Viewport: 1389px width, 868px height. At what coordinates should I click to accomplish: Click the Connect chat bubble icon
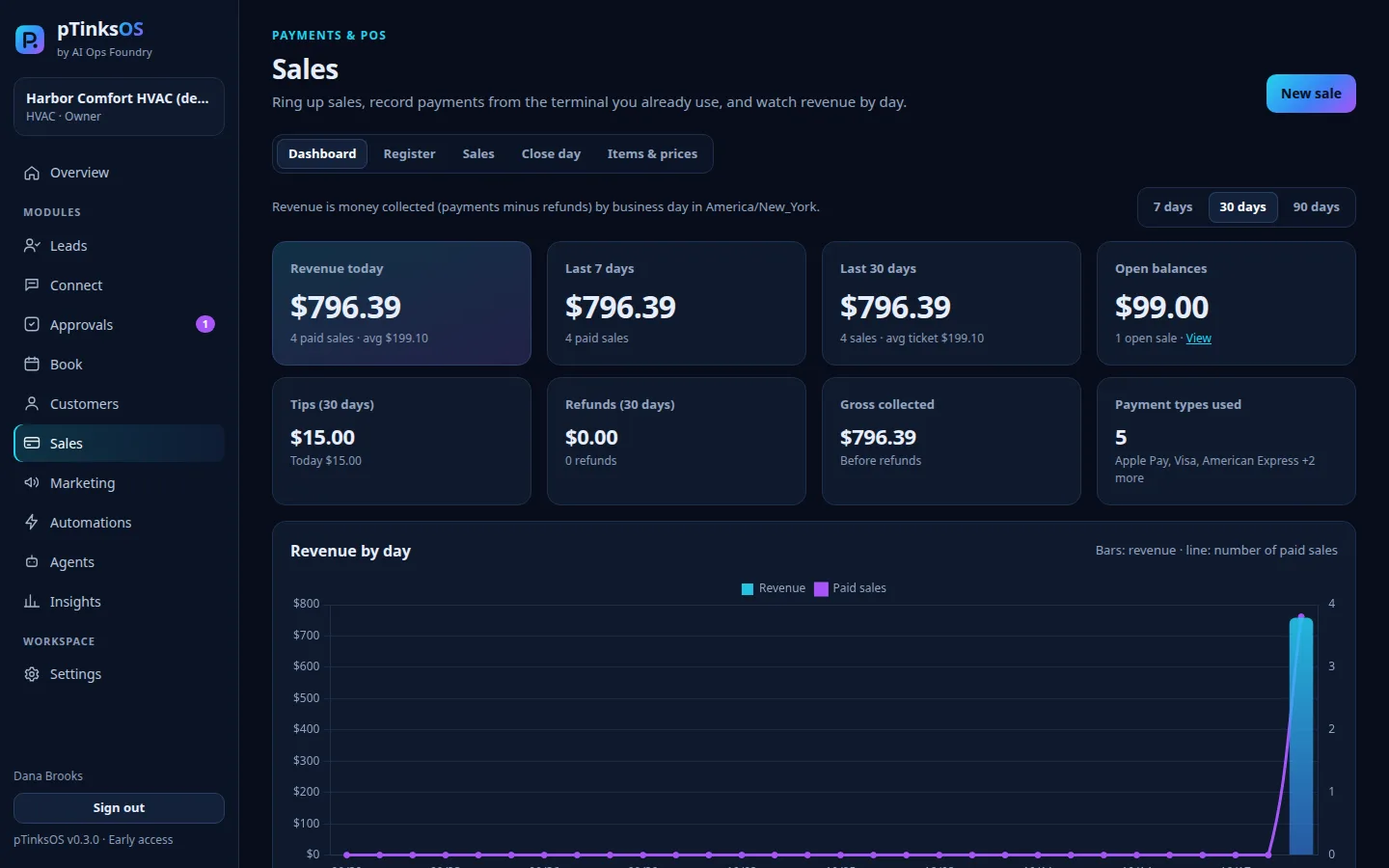(32, 285)
